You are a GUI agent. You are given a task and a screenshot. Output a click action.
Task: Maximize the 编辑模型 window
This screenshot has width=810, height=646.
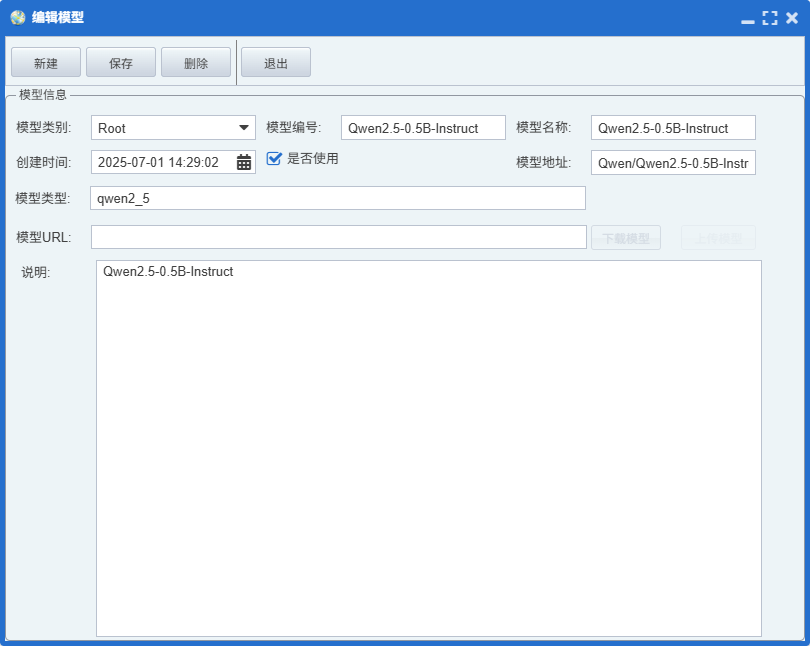770,18
